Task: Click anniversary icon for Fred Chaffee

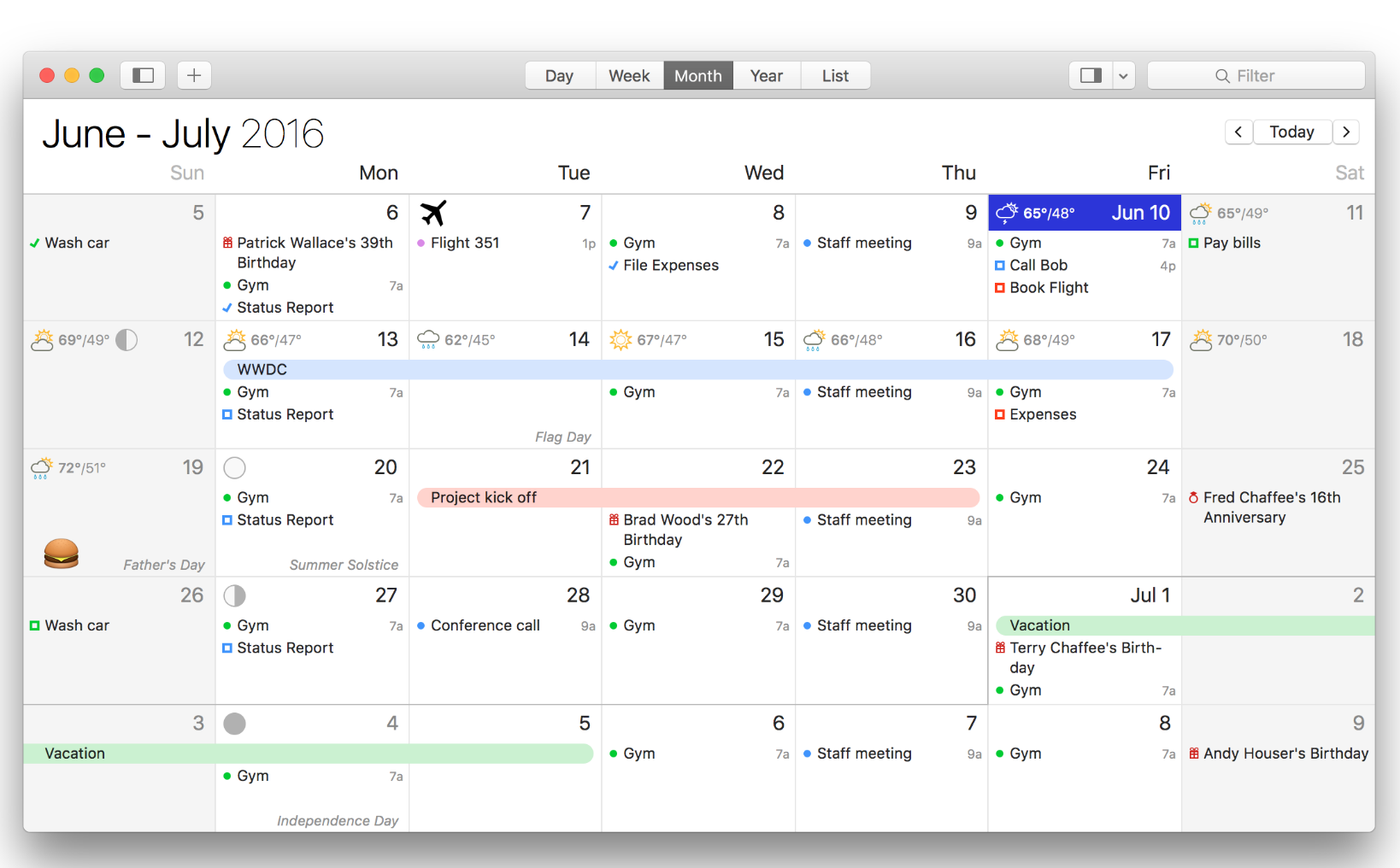Action: [1194, 497]
